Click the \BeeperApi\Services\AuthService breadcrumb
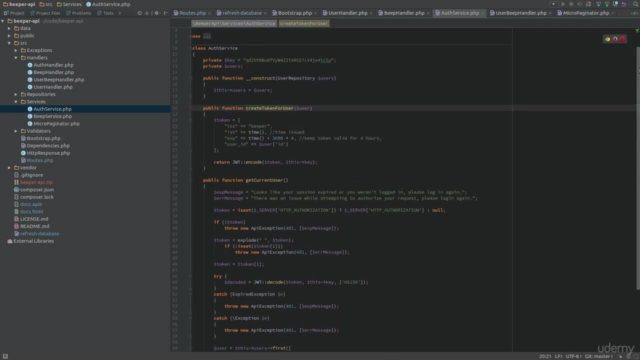The width and height of the screenshot is (640, 360). tap(234, 24)
